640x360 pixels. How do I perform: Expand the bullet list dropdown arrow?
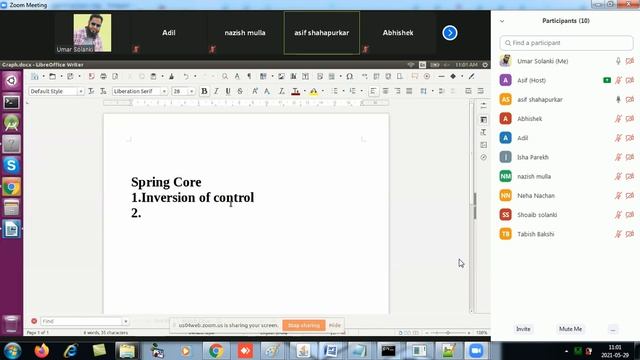(343, 91)
